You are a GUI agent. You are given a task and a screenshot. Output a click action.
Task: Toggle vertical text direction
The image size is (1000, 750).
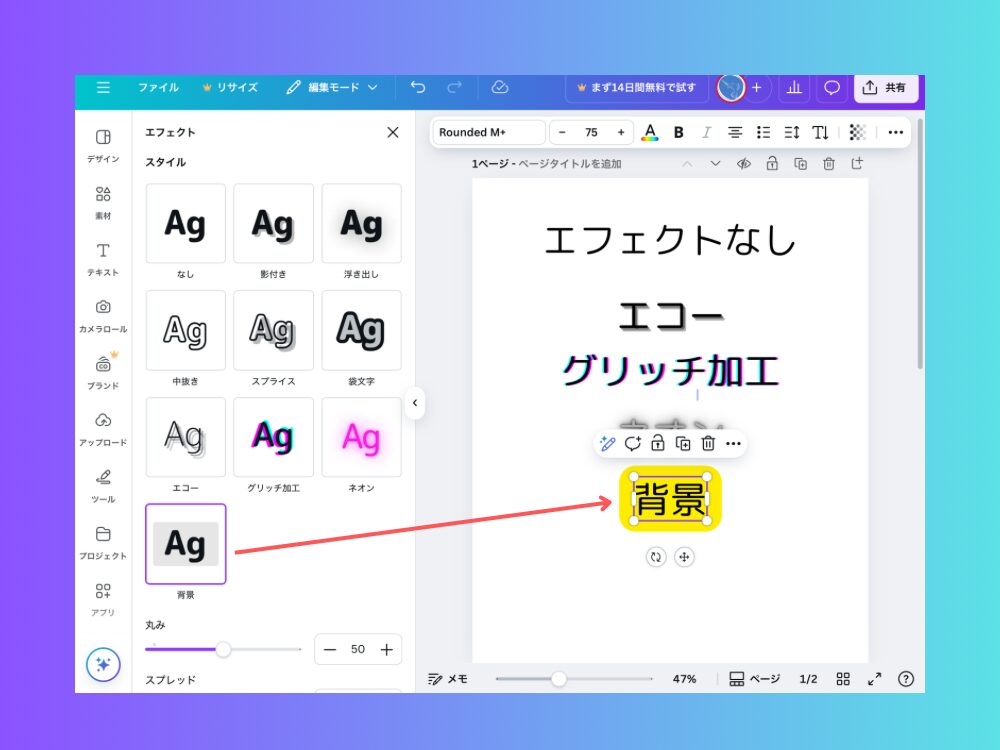click(x=820, y=132)
